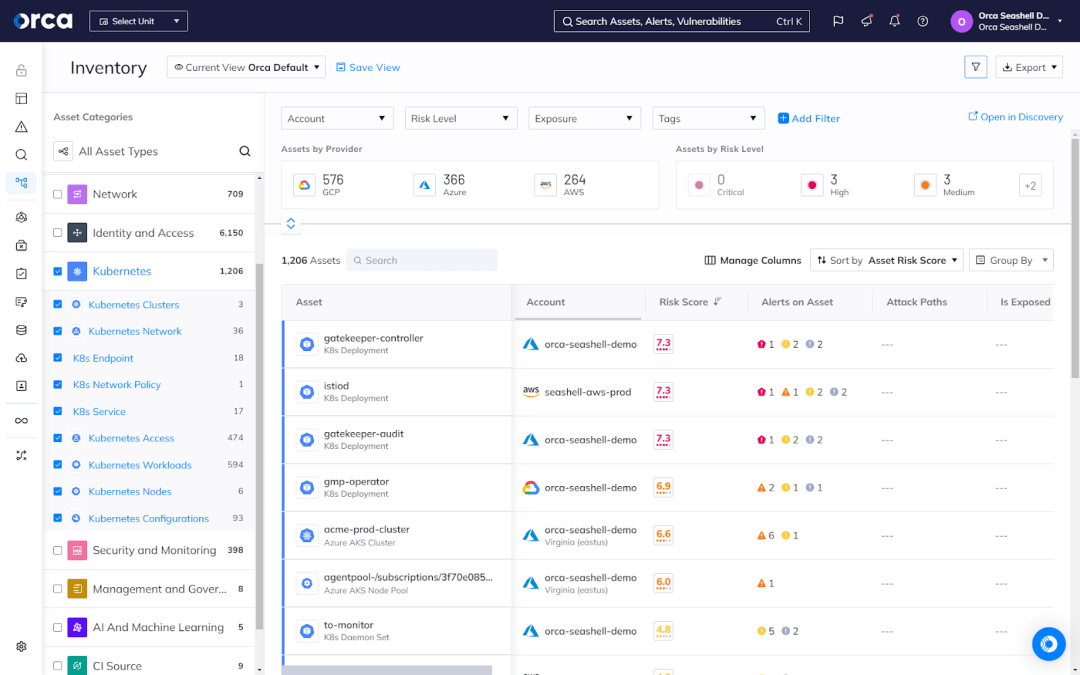Click the High risk level red indicator
Screen dimensions: 1080x675
tap(812, 185)
